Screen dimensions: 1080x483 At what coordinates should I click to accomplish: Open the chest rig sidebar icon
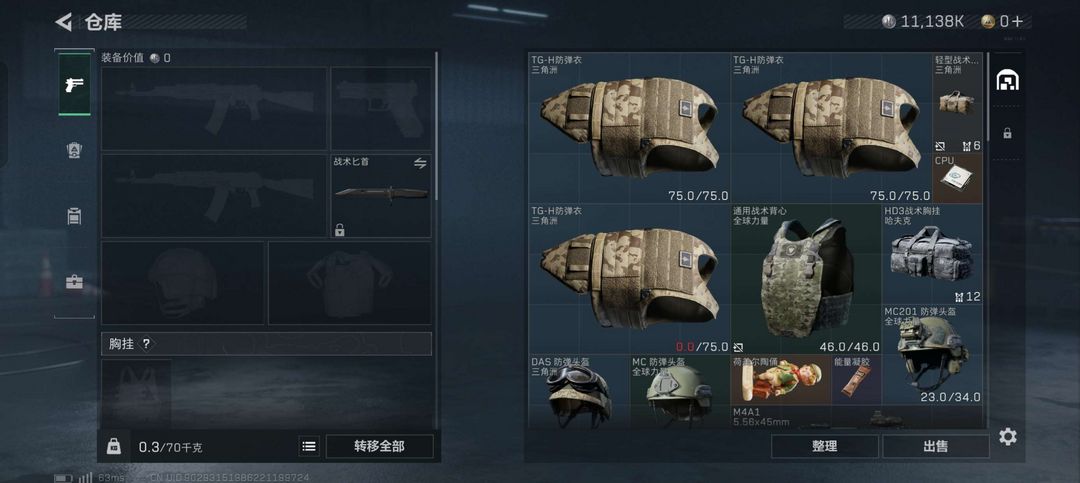[x=74, y=216]
